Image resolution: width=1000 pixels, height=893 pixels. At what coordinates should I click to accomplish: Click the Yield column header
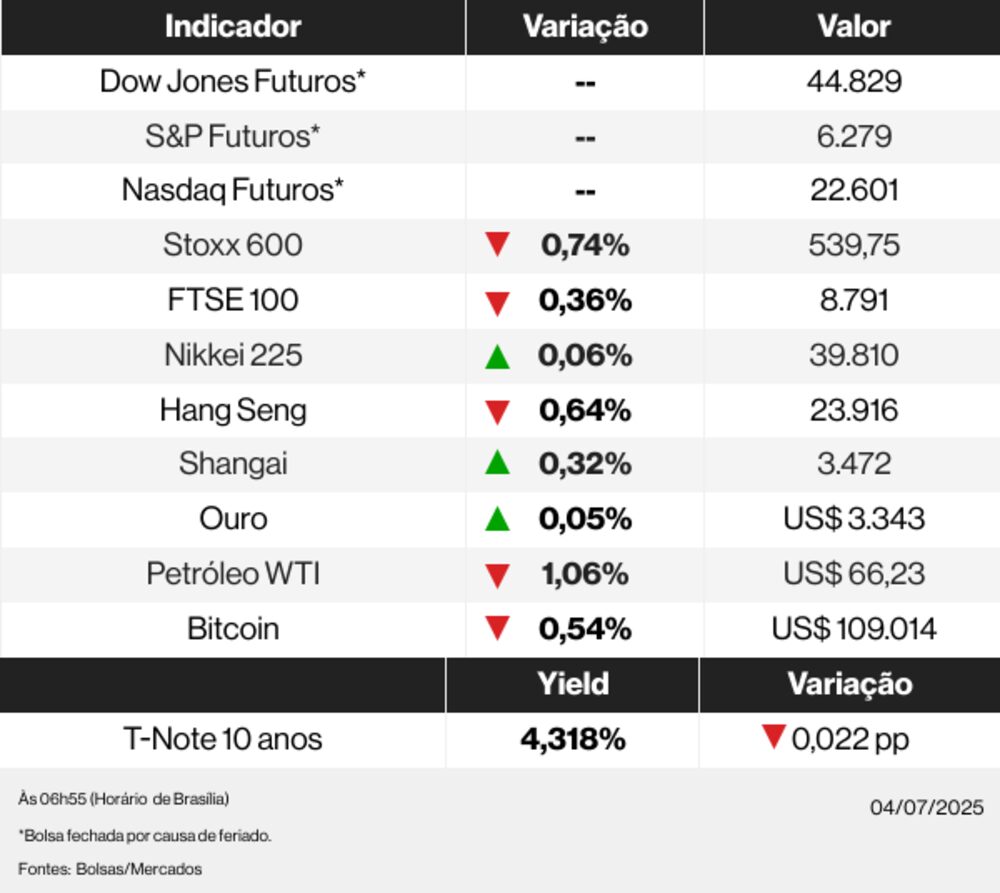pyautogui.click(x=573, y=684)
